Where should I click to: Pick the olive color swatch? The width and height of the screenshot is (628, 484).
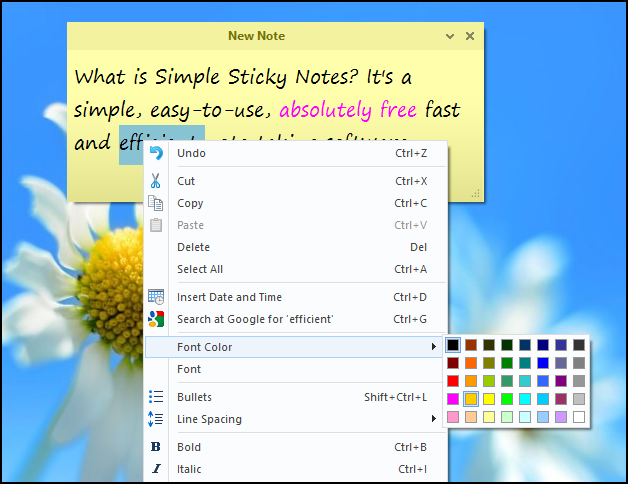489,363
